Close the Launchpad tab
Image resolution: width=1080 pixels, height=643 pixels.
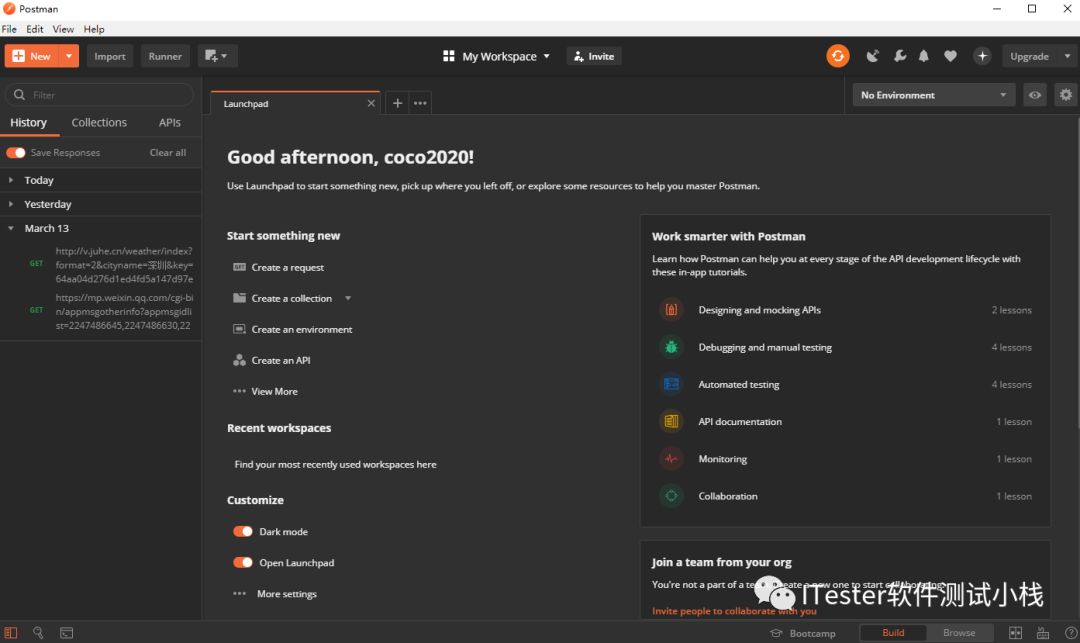[x=371, y=103]
